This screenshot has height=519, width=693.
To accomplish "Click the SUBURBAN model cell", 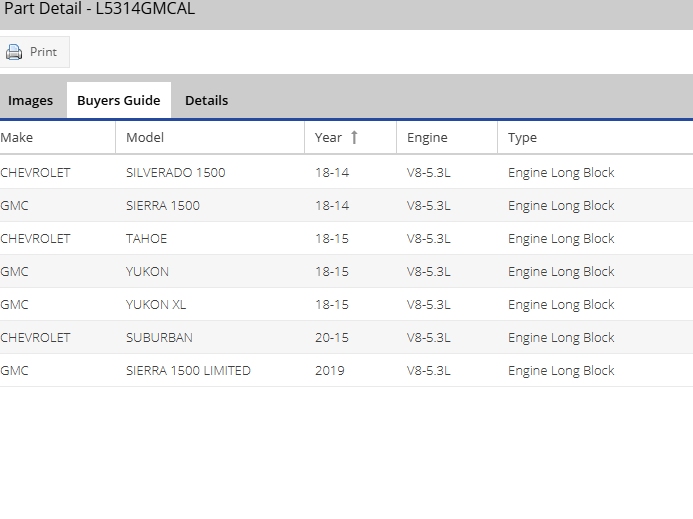I will point(160,338).
